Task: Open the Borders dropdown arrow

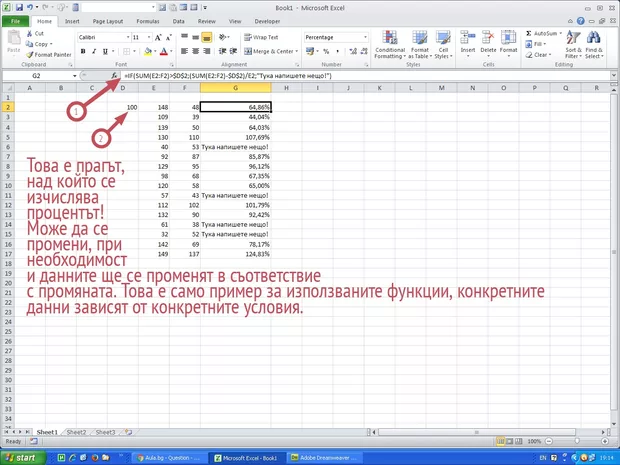Action: point(134,51)
